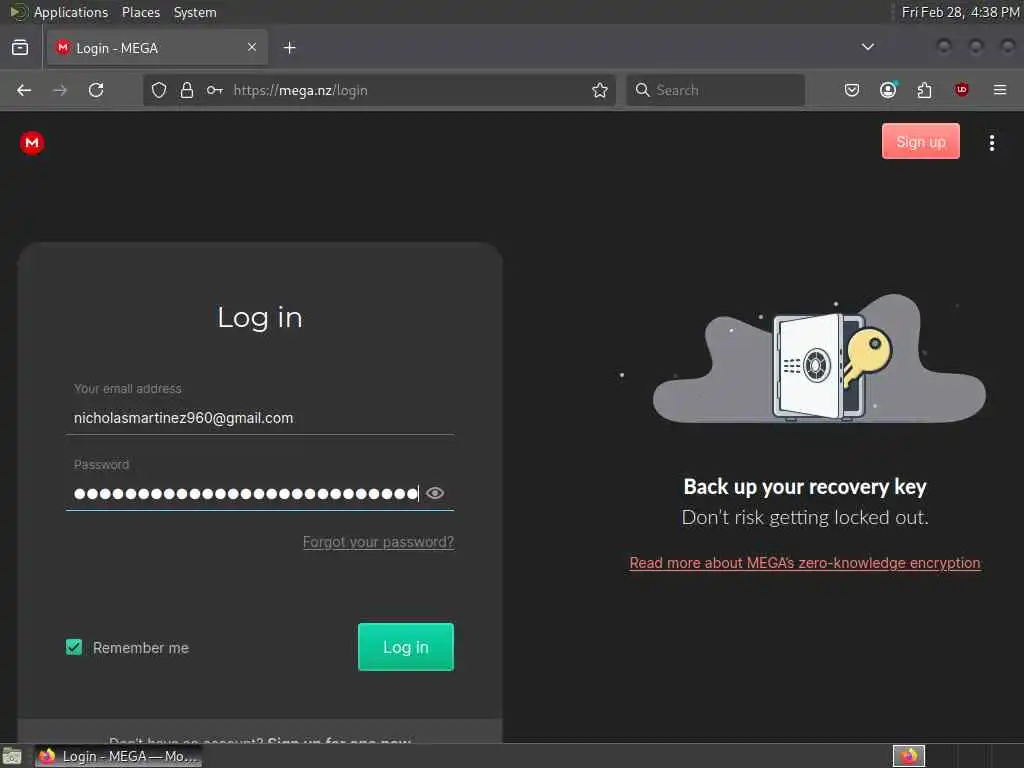
Task: Click the saved-login key icon
Action: (x=215, y=90)
